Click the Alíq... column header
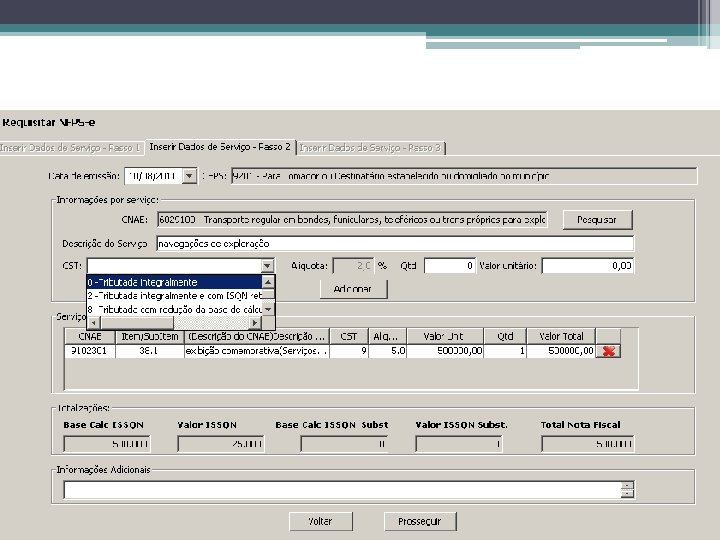 [x=388, y=337]
